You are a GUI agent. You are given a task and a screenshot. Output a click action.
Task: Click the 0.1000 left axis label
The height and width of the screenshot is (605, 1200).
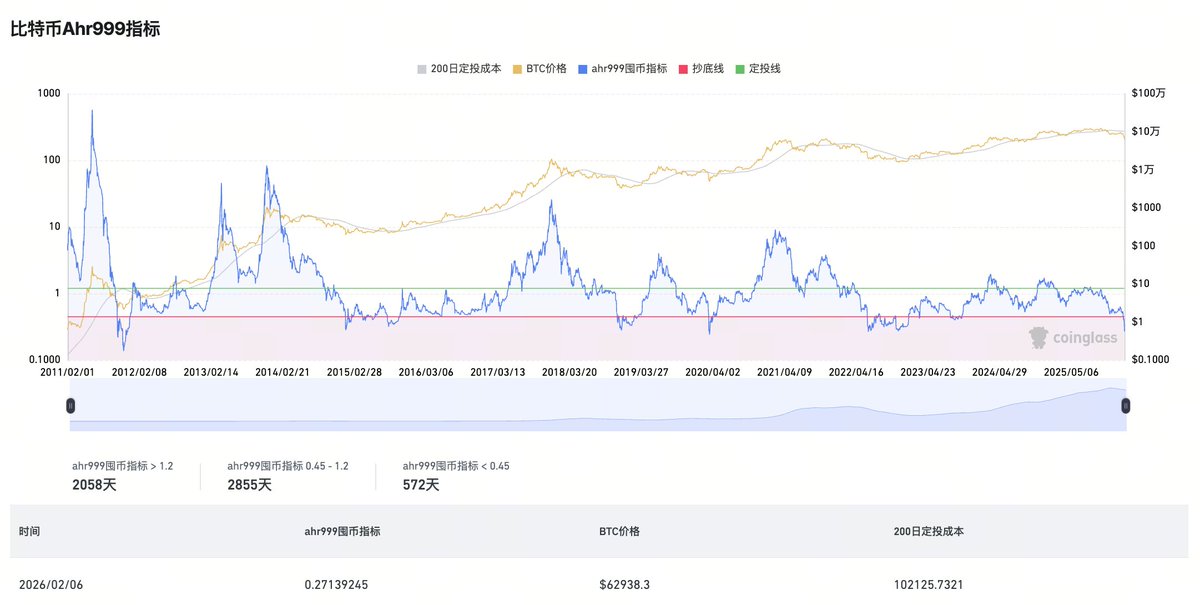45,359
